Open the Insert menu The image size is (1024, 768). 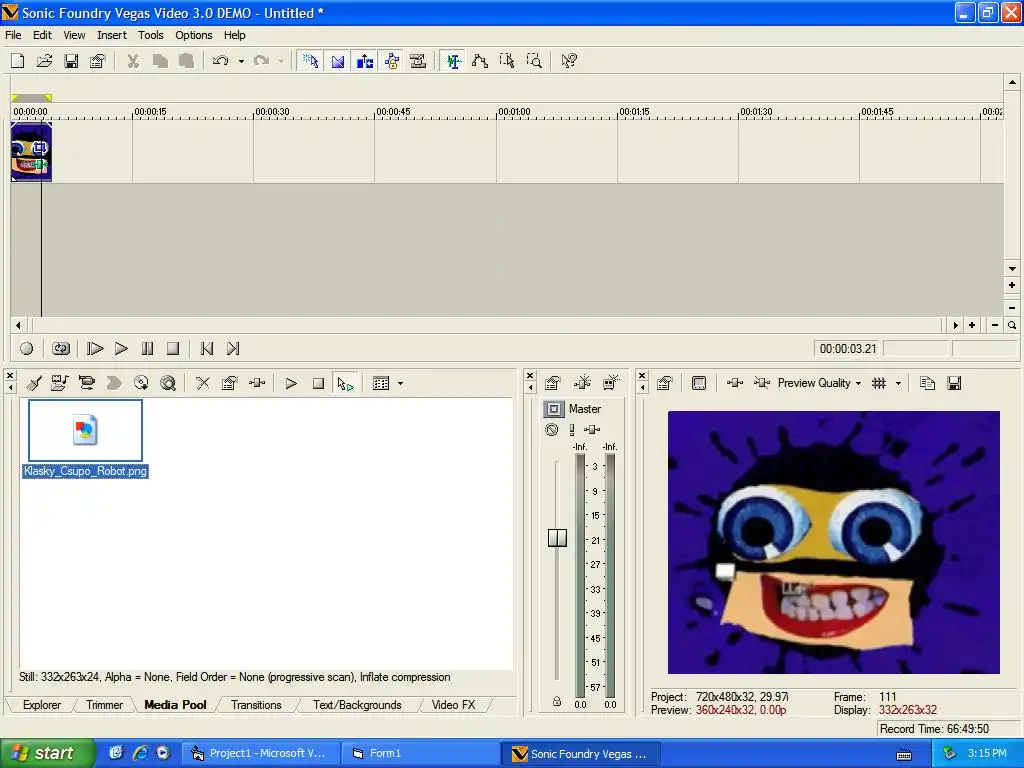[112, 35]
